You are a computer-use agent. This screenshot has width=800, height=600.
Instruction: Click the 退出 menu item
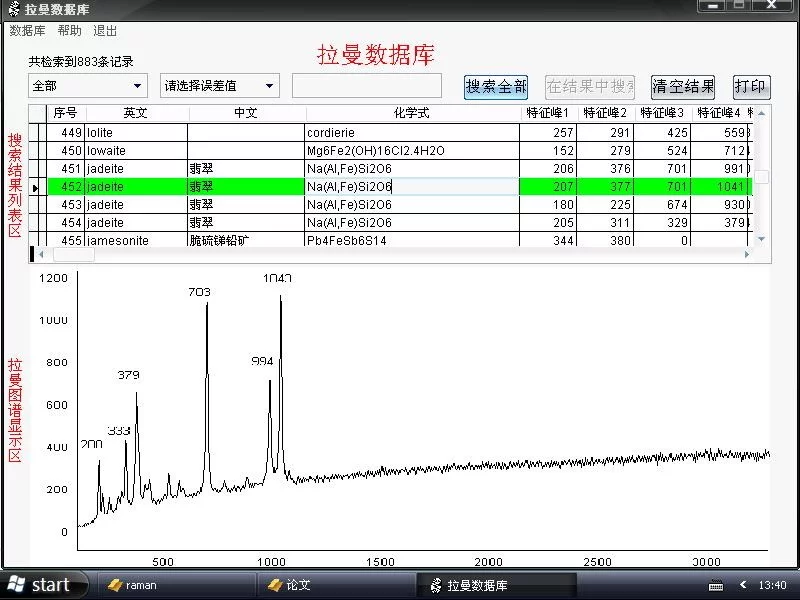click(x=105, y=31)
